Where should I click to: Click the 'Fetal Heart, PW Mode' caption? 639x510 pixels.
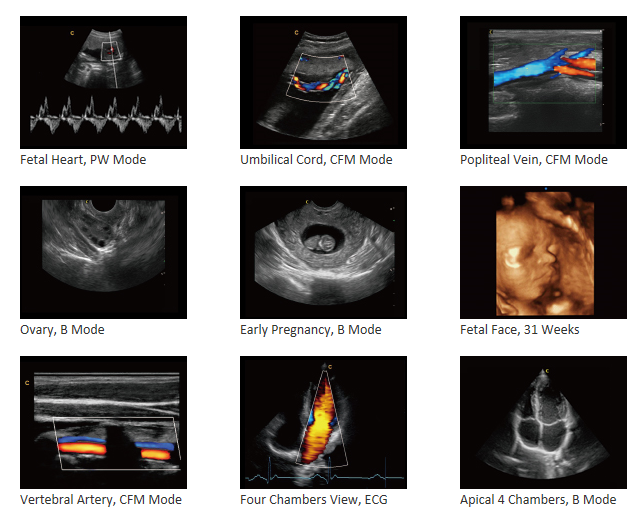[x=83, y=160]
